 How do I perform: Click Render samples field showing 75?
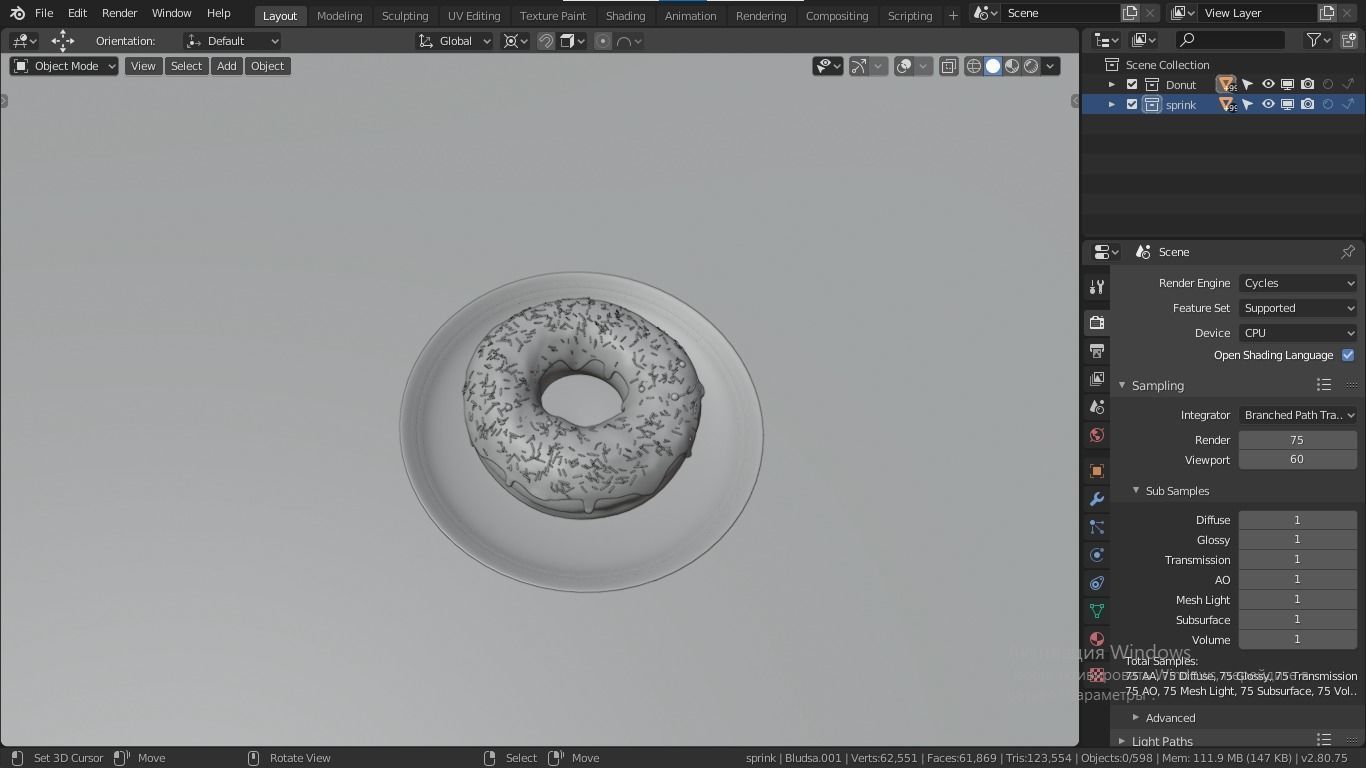1298,440
